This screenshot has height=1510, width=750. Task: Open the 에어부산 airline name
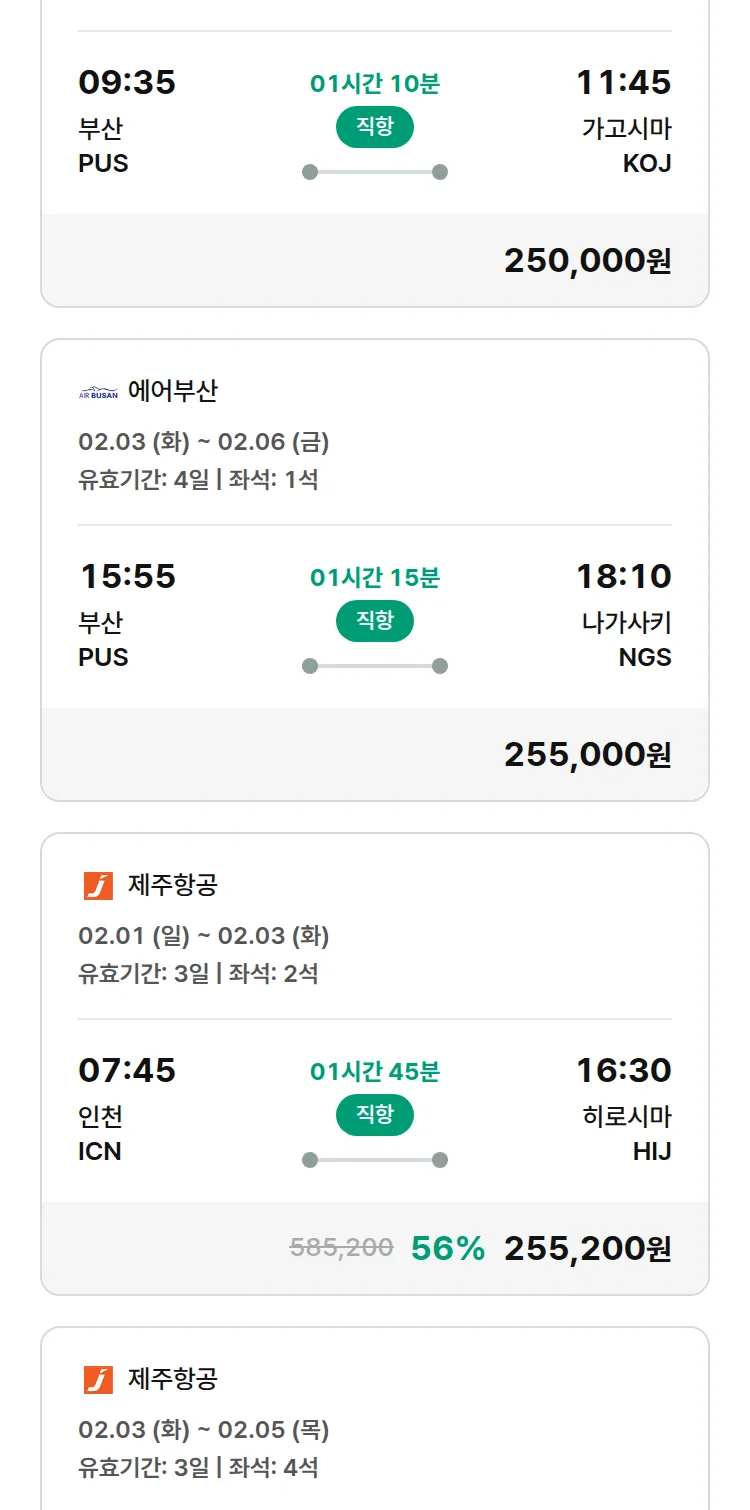click(172, 391)
